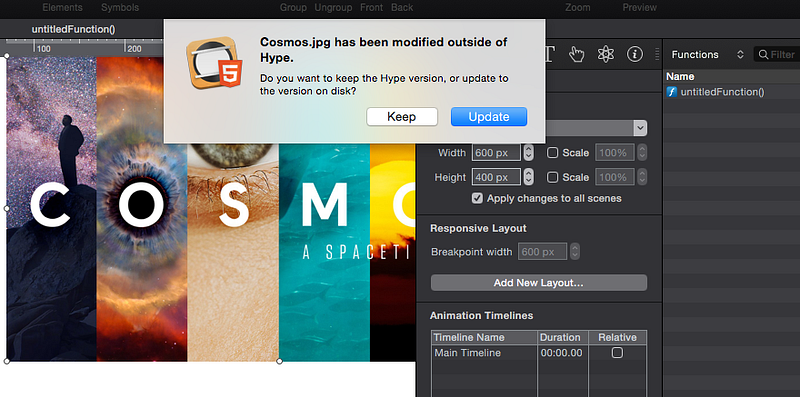Image resolution: width=800 pixels, height=397 pixels.
Task: Click the Hype app icon in dialog
Action: (x=214, y=63)
